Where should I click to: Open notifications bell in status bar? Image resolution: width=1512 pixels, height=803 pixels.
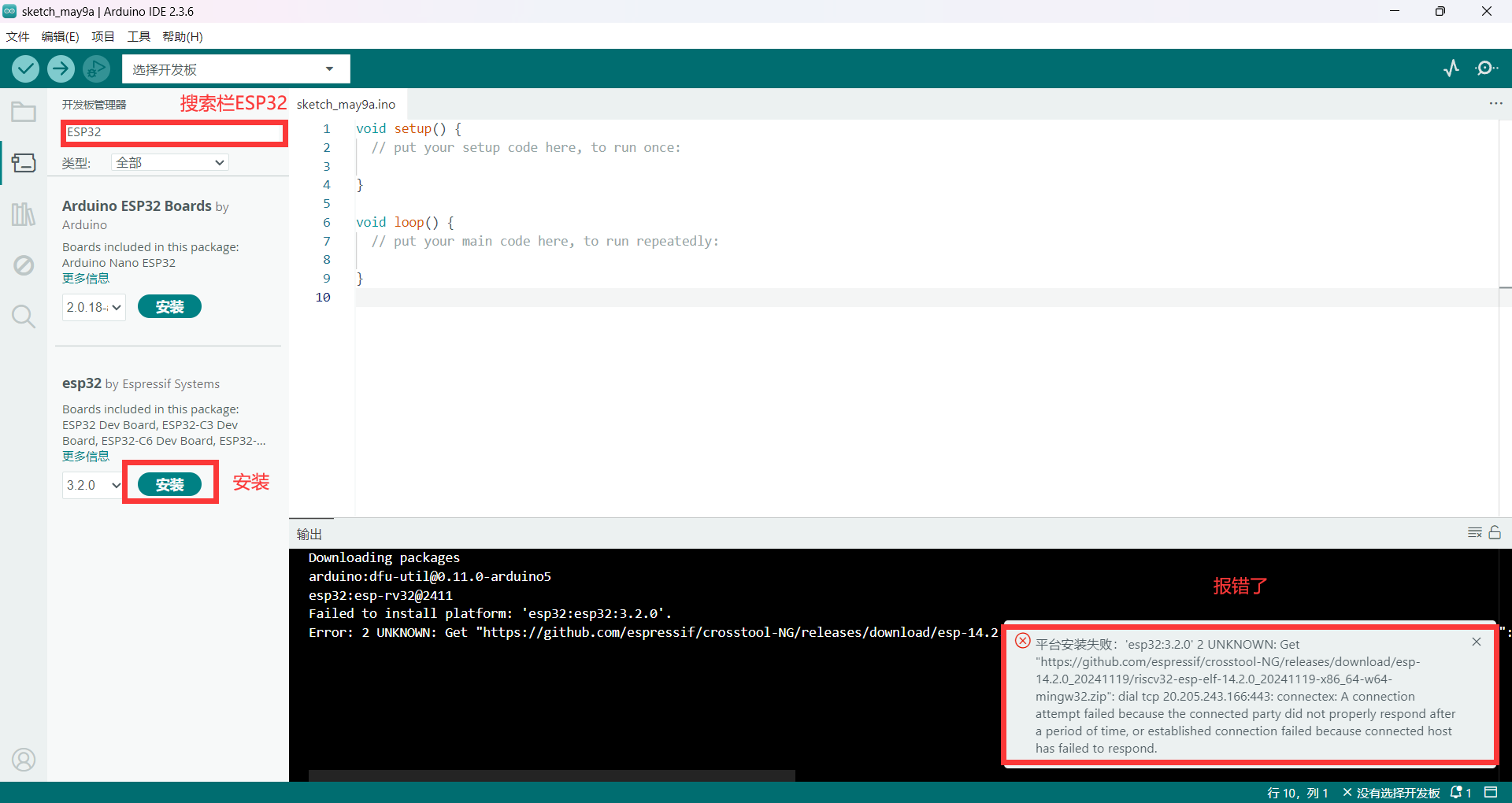coord(1461,793)
